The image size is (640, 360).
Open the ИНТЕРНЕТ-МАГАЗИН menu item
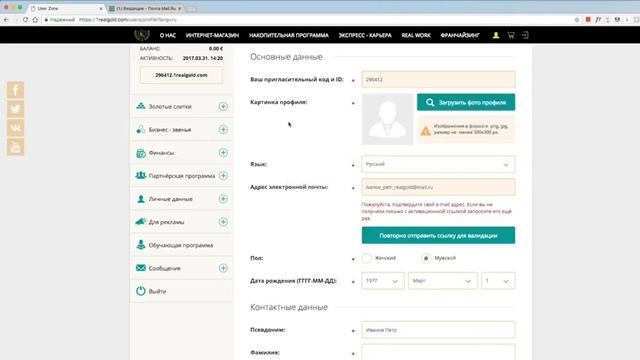pyautogui.click(x=212, y=36)
